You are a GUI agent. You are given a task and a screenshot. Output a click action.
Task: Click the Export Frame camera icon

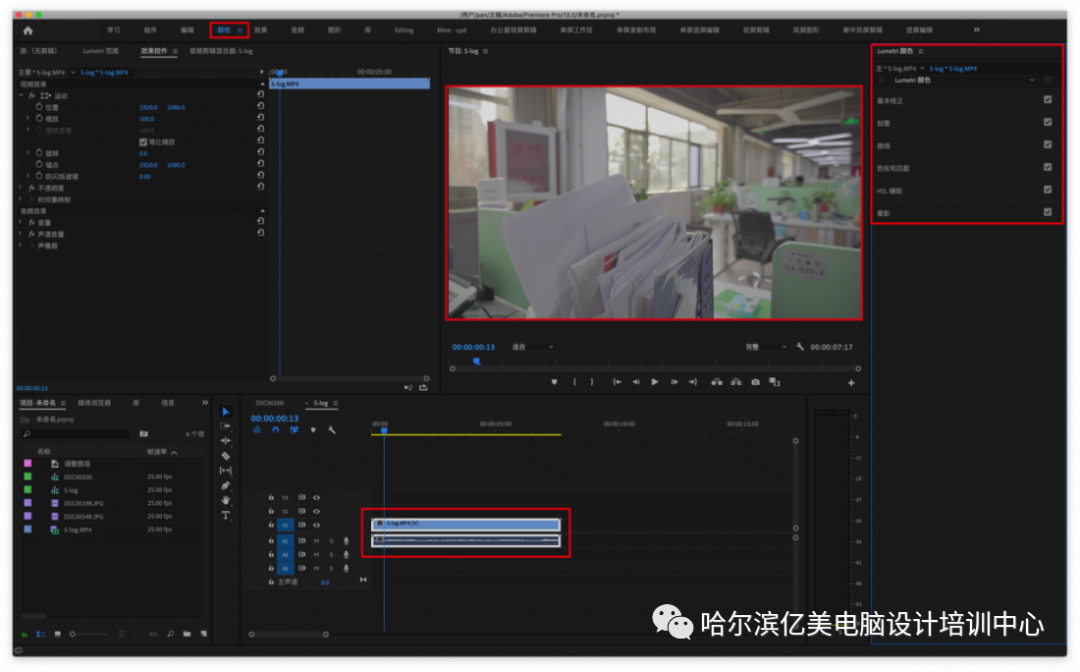(755, 382)
